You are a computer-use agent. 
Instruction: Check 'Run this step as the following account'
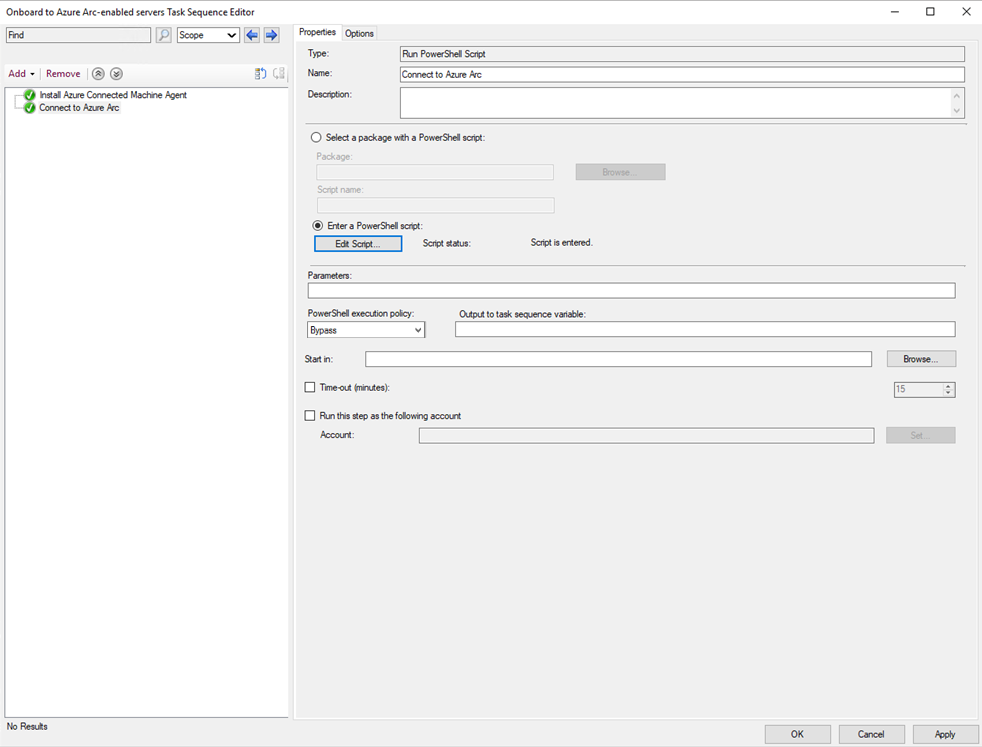[x=310, y=415]
